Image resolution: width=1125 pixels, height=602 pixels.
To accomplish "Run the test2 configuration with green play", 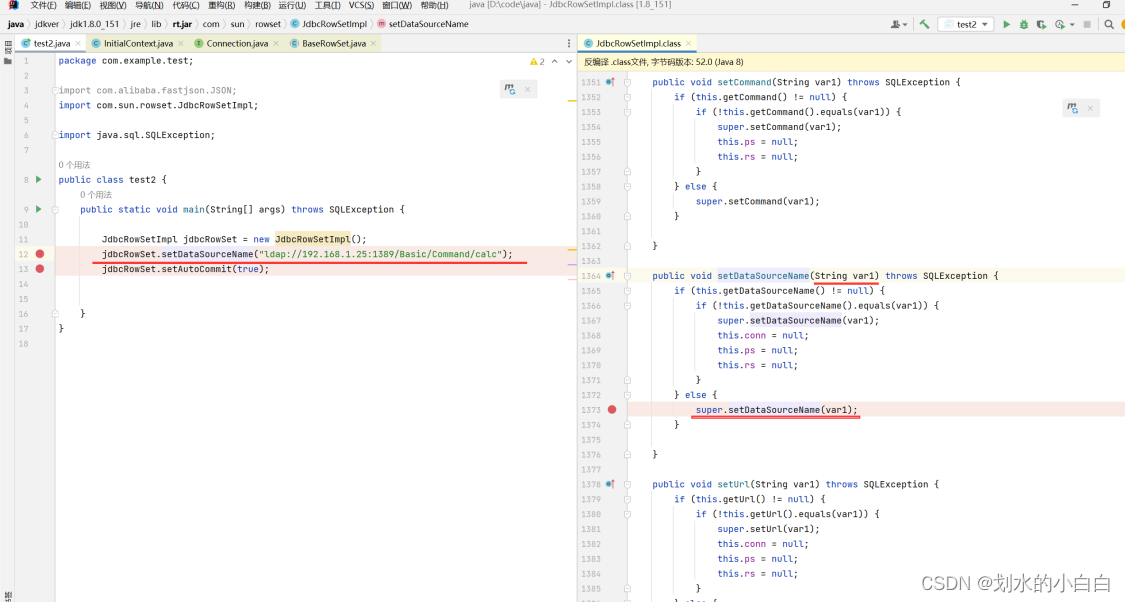I will pyautogui.click(x=1007, y=24).
